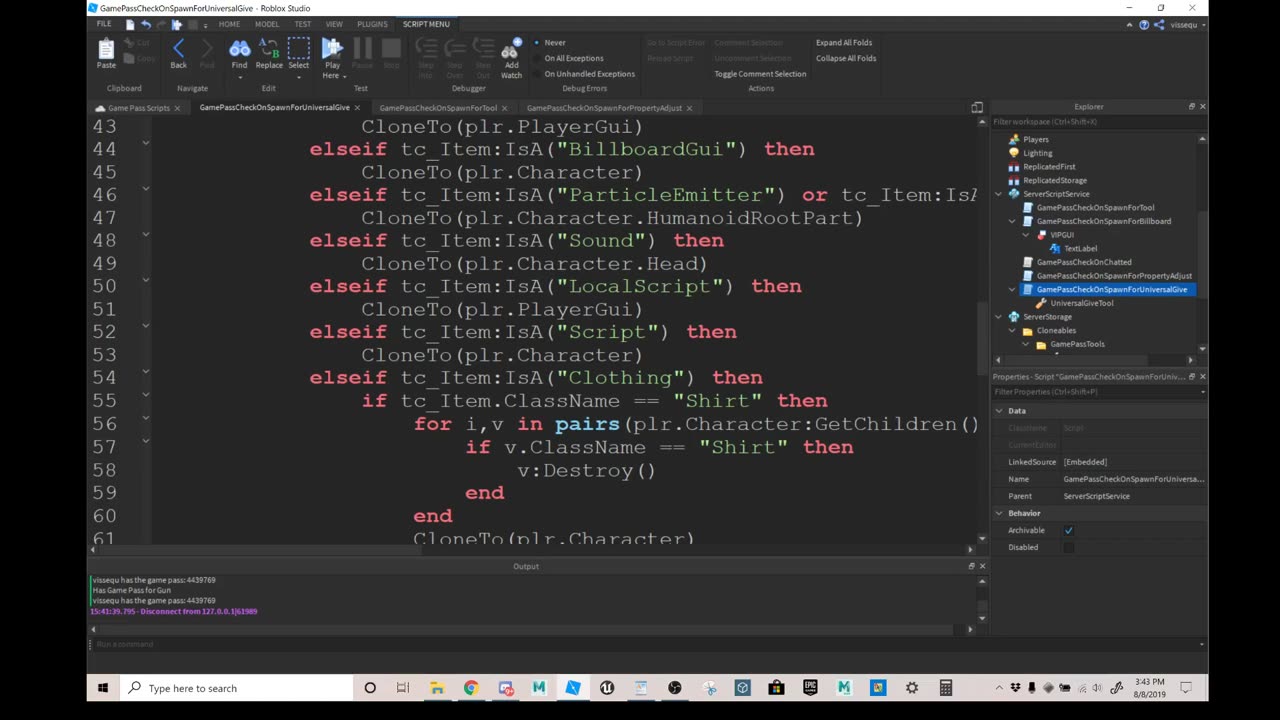Switch to PLUGINS ribbon tab
Viewport: 1280px width, 720px height.
coord(372,24)
